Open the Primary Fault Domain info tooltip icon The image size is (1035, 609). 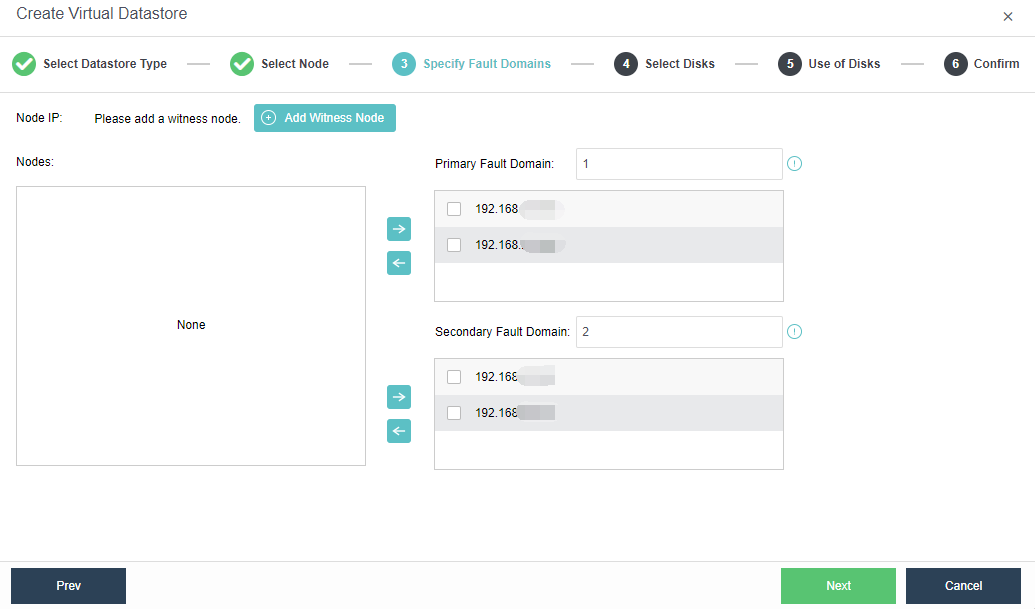[794, 163]
